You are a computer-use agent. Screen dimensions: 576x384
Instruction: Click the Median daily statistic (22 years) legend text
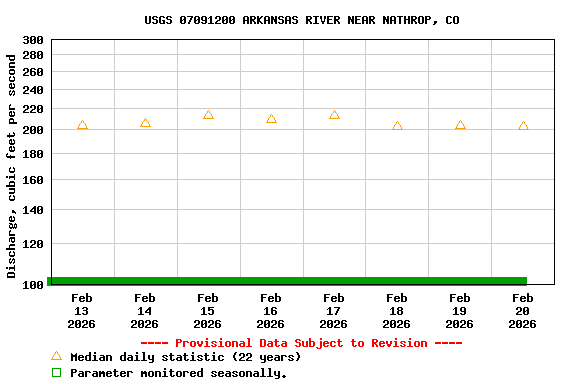[186, 357]
